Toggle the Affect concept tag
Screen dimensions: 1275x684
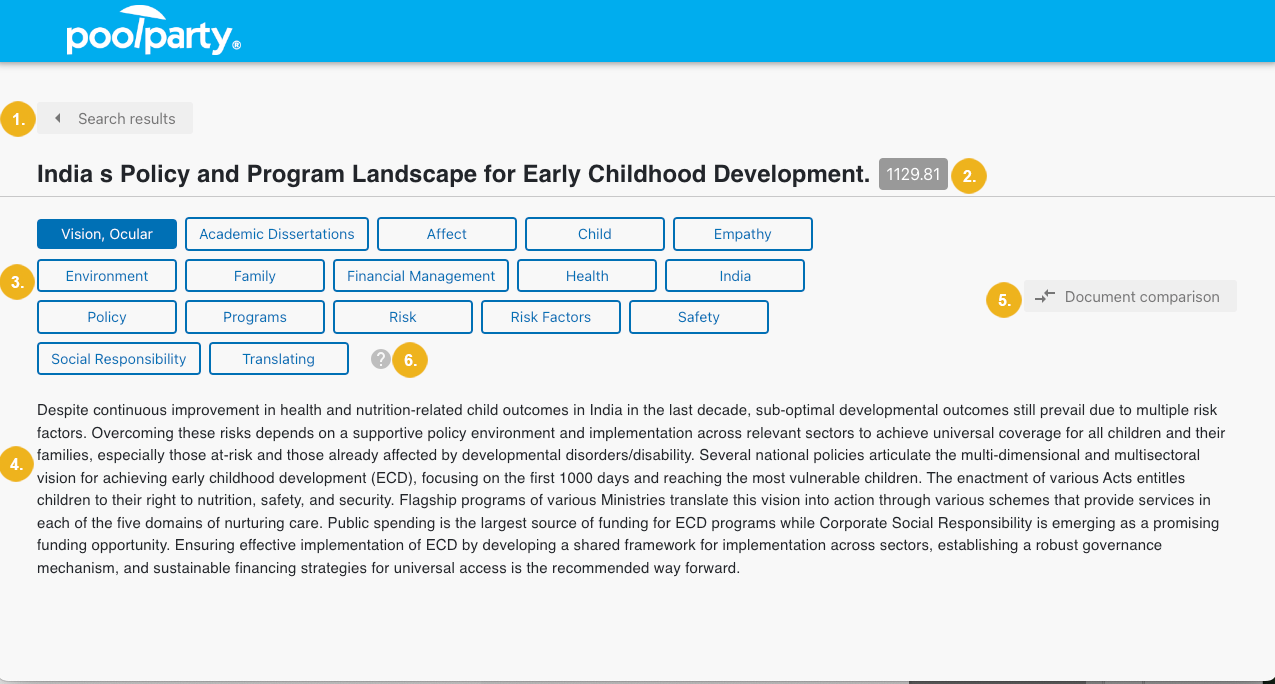click(447, 234)
